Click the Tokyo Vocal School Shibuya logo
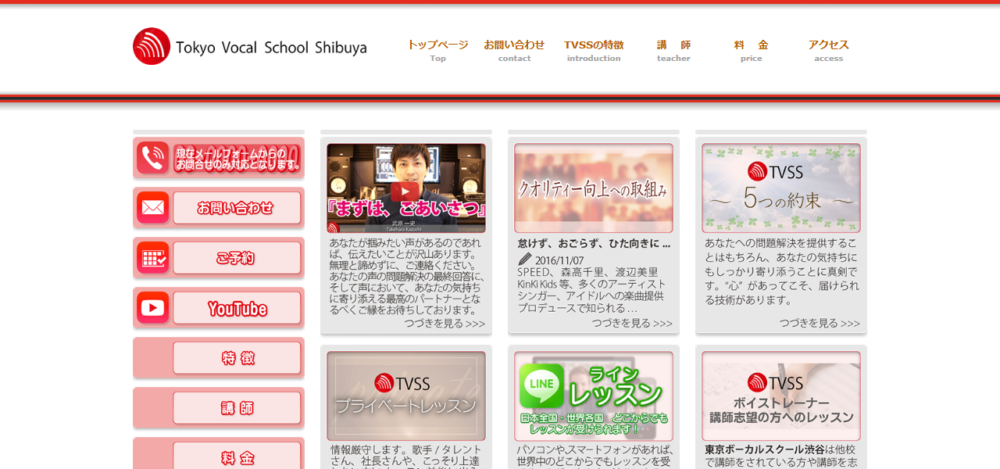This screenshot has height=469, width=1000. 250,47
